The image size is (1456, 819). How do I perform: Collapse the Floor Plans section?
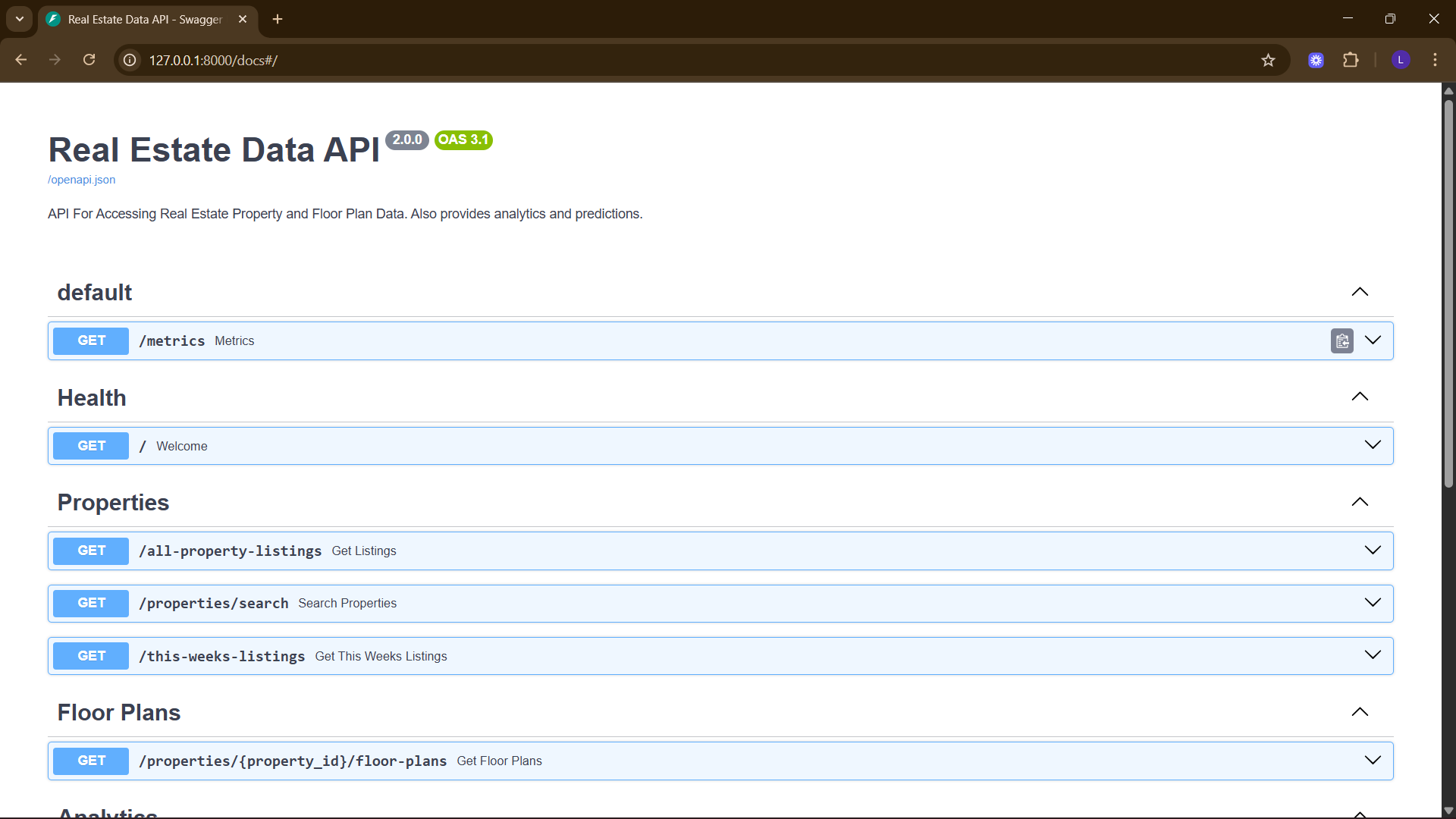1360,712
